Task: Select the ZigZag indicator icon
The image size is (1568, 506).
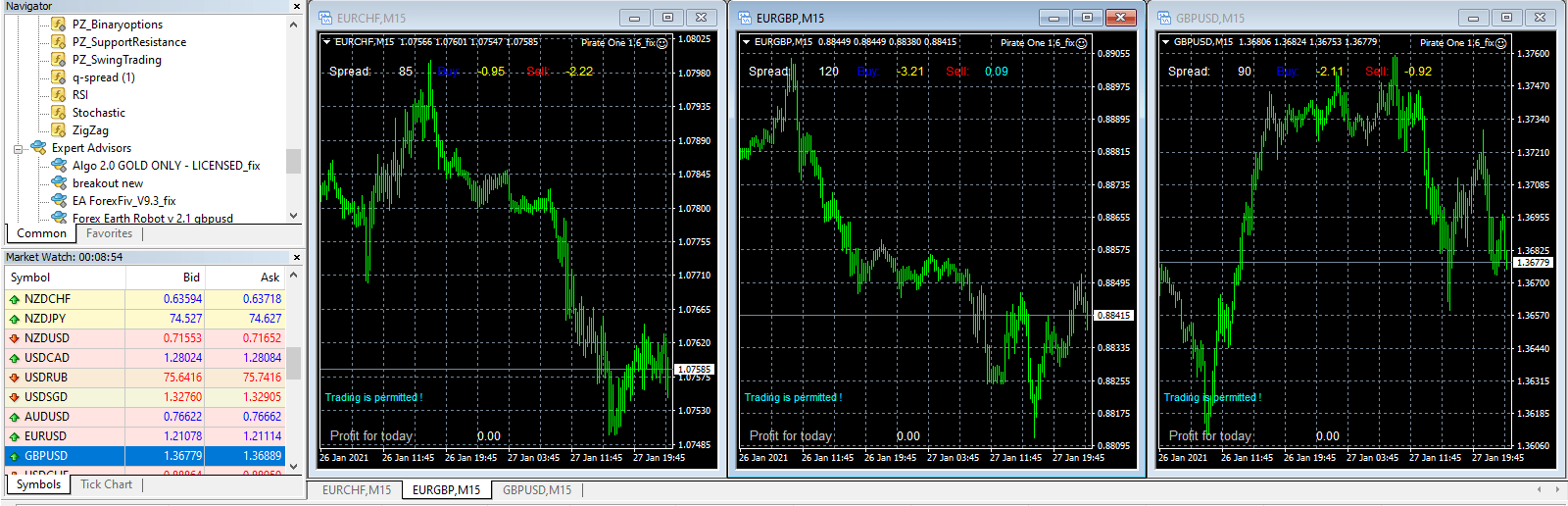Action: [59, 130]
